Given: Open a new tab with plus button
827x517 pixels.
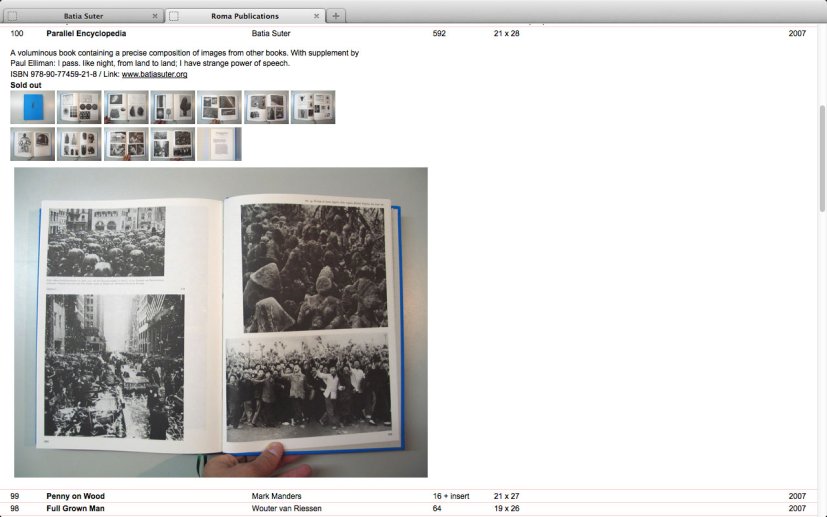Looking at the screenshot, I should point(335,16).
